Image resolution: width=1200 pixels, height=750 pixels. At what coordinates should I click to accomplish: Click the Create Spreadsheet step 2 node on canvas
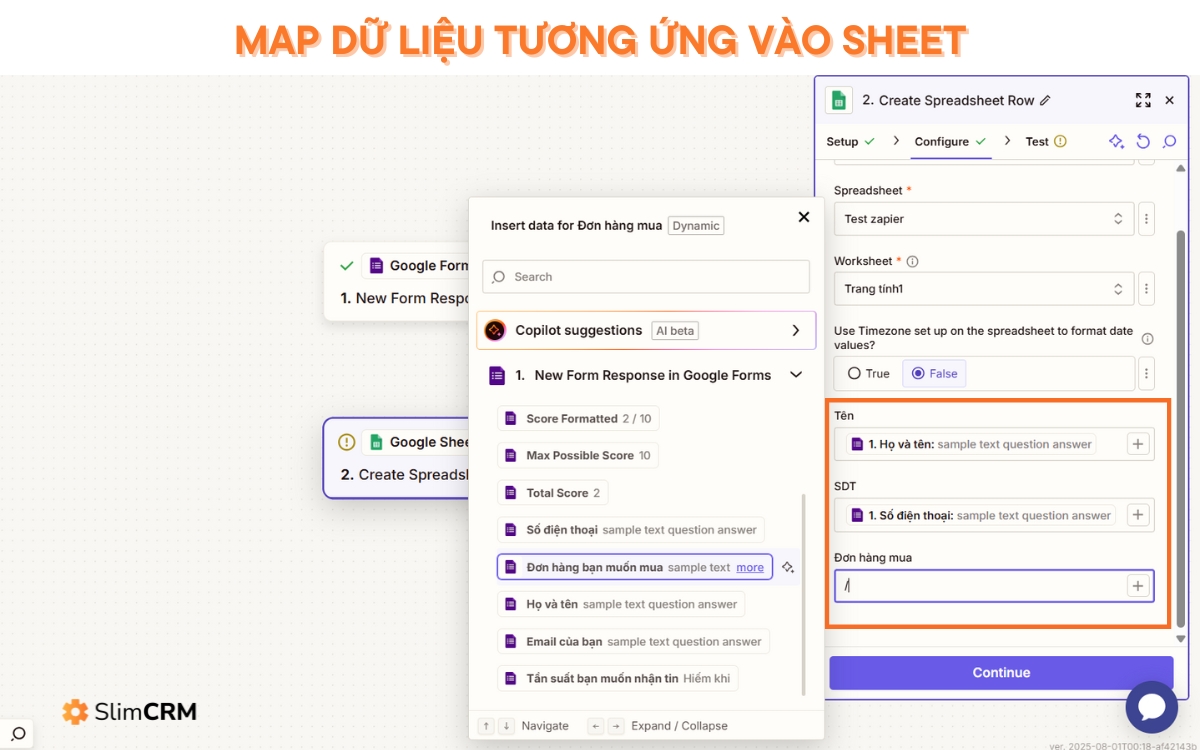[x=396, y=458]
